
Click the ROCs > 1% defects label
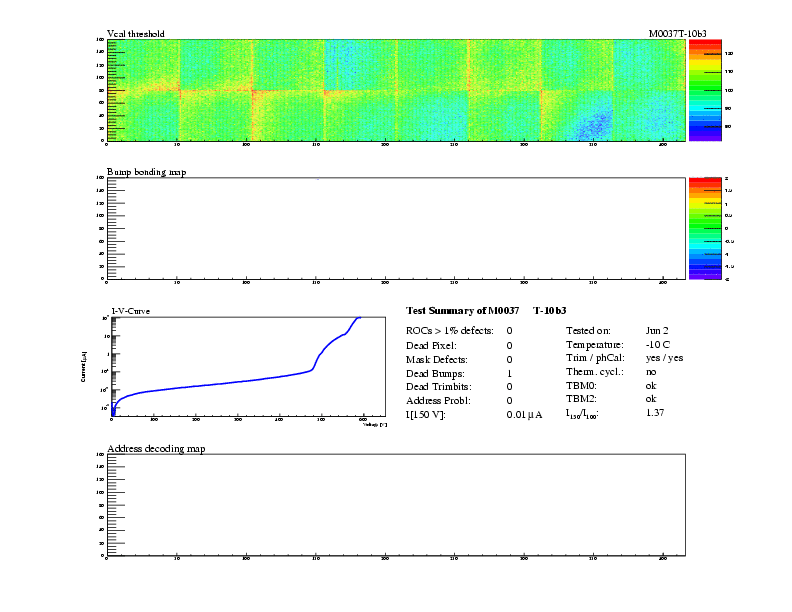tap(449, 330)
